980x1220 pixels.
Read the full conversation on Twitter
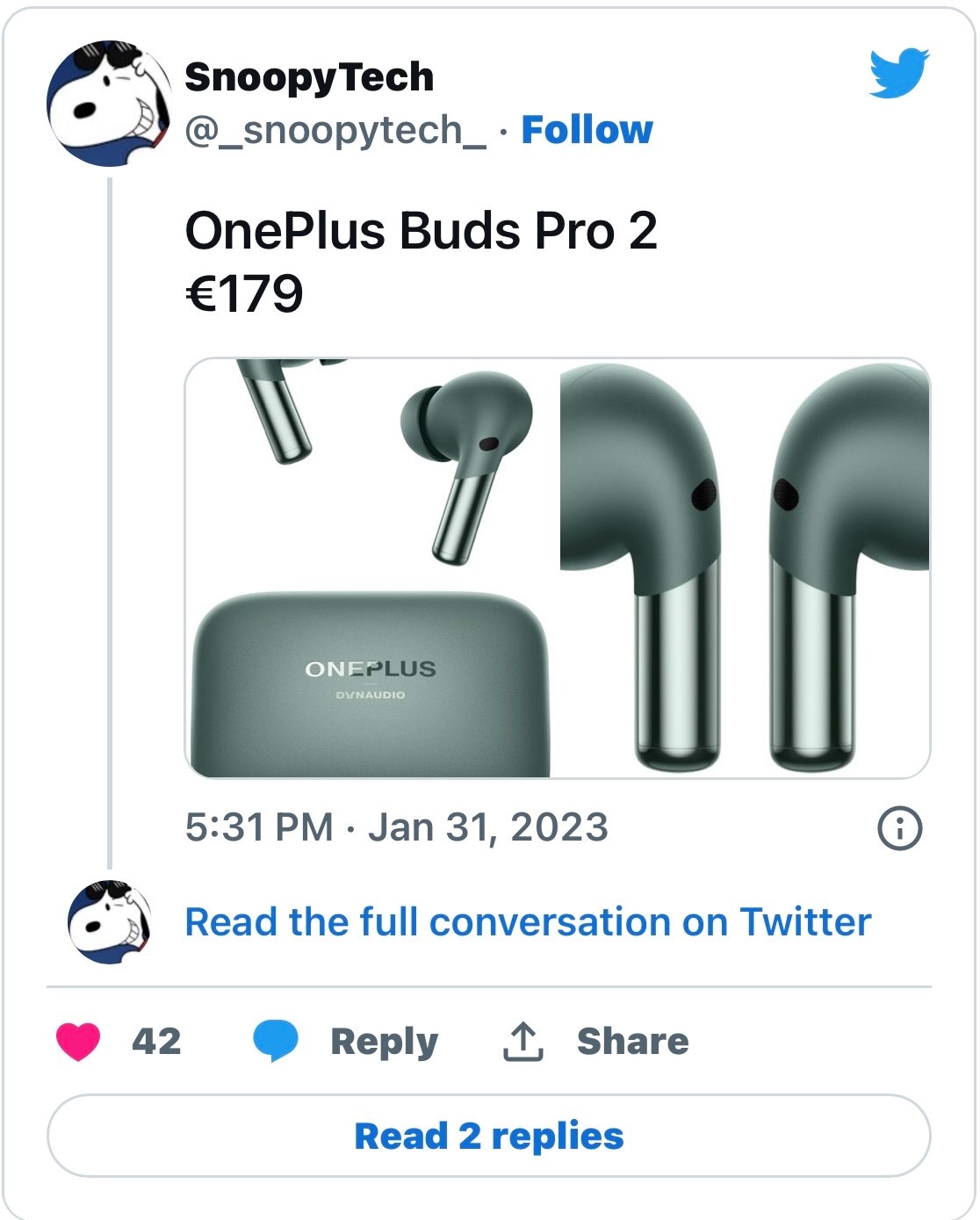click(528, 922)
